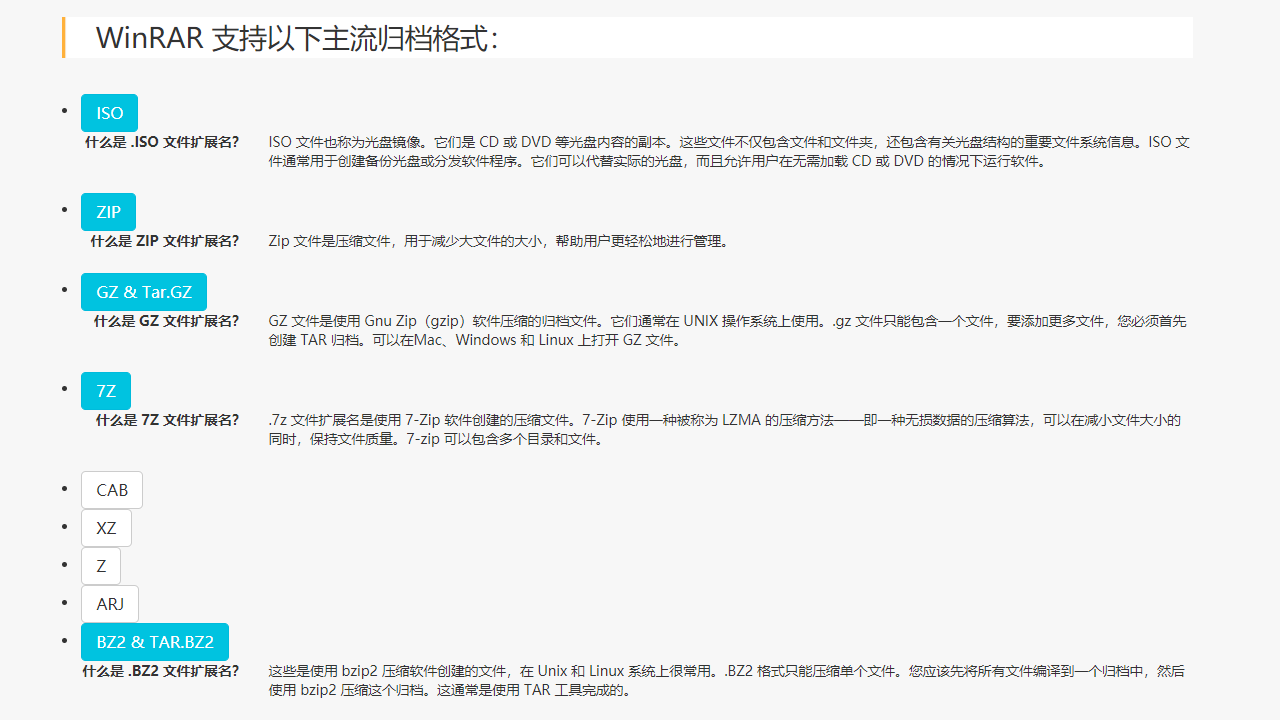
Task: Click the GZ description mentioning Gnu Zip
Action: (727, 331)
